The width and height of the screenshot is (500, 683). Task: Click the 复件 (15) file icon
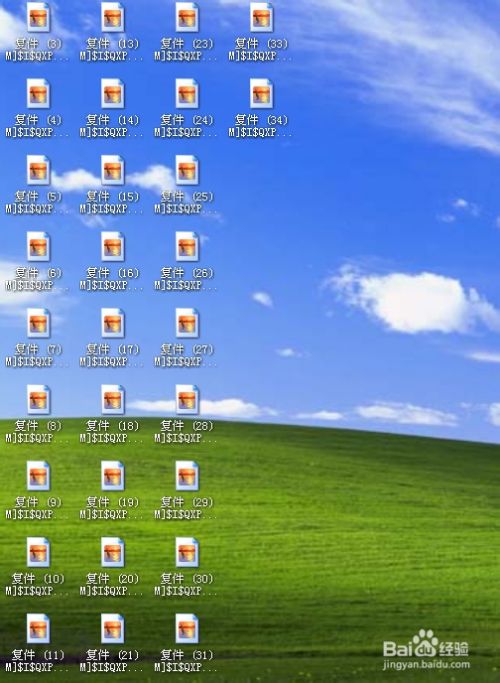(113, 170)
